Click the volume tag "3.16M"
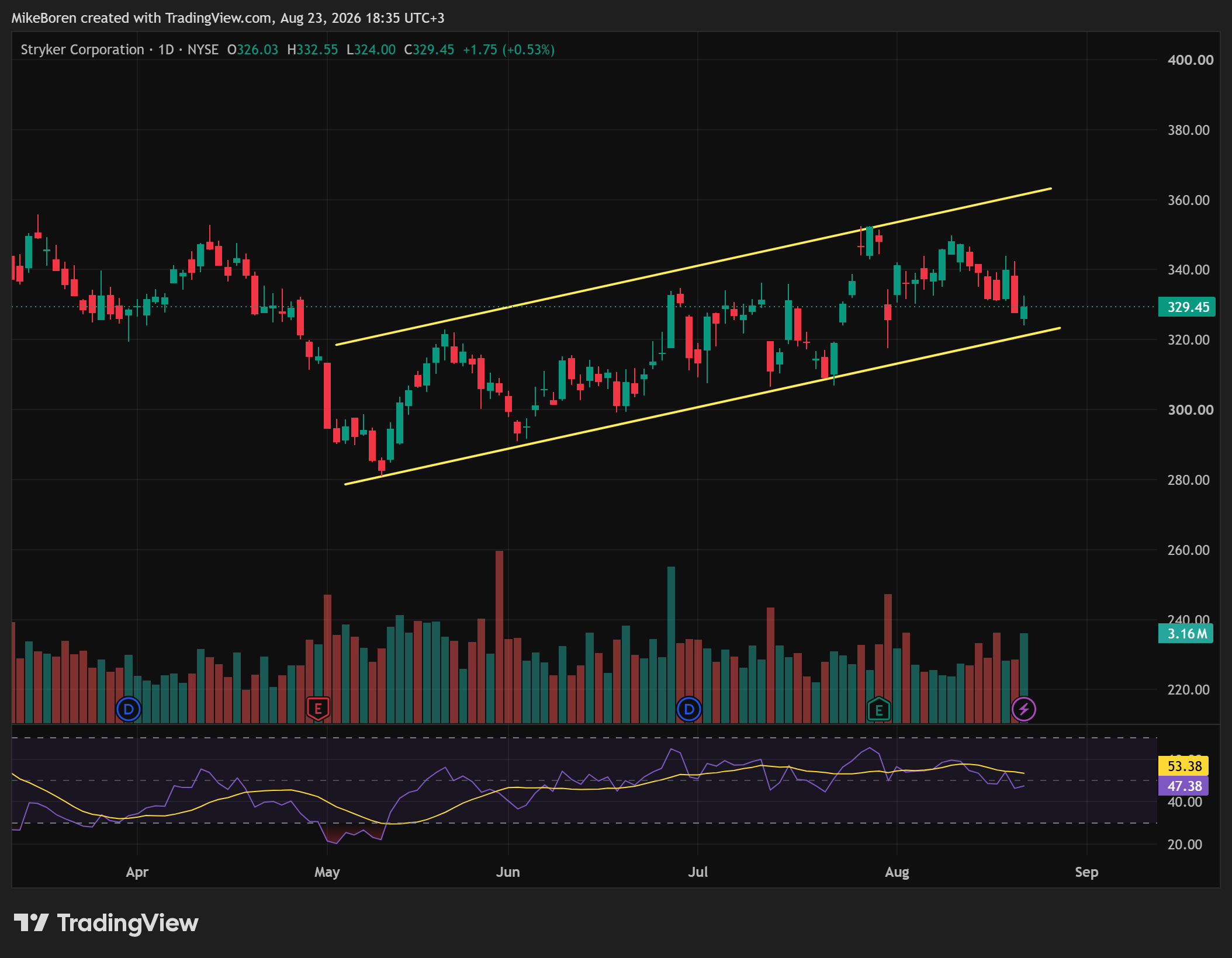The image size is (1232, 958). point(1186,633)
